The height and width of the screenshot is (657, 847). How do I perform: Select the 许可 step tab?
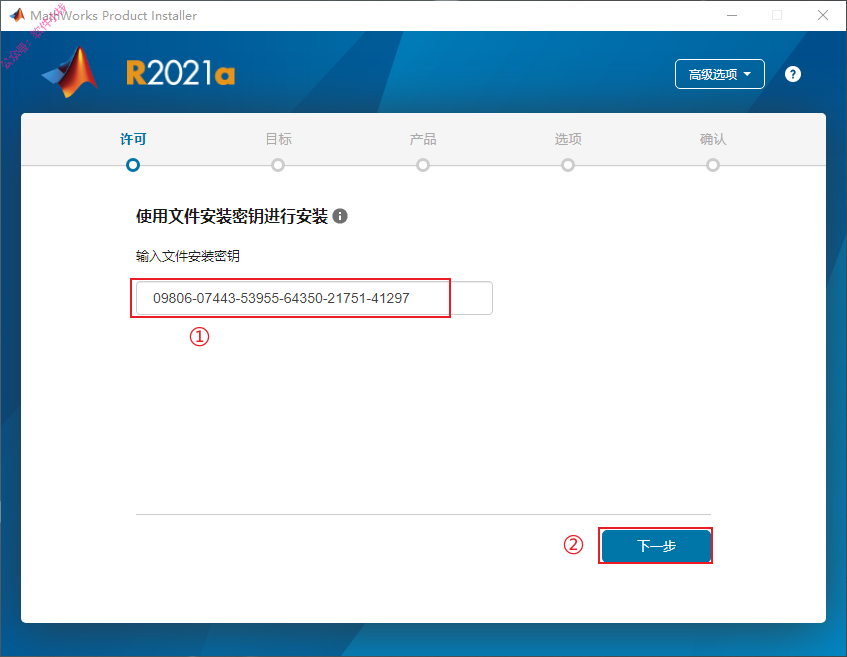[133, 139]
